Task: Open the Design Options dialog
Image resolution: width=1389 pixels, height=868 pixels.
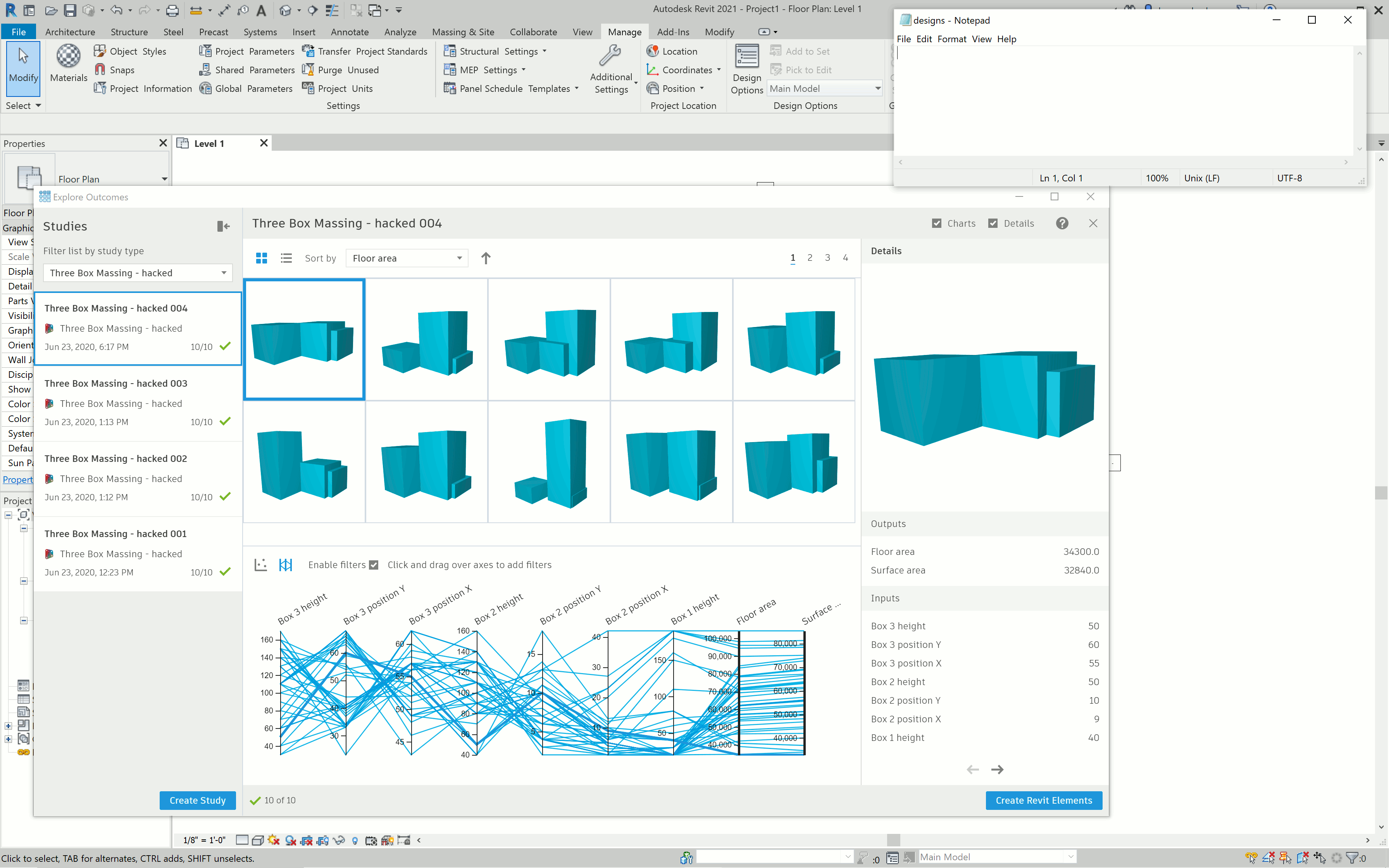Action: click(x=747, y=69)
